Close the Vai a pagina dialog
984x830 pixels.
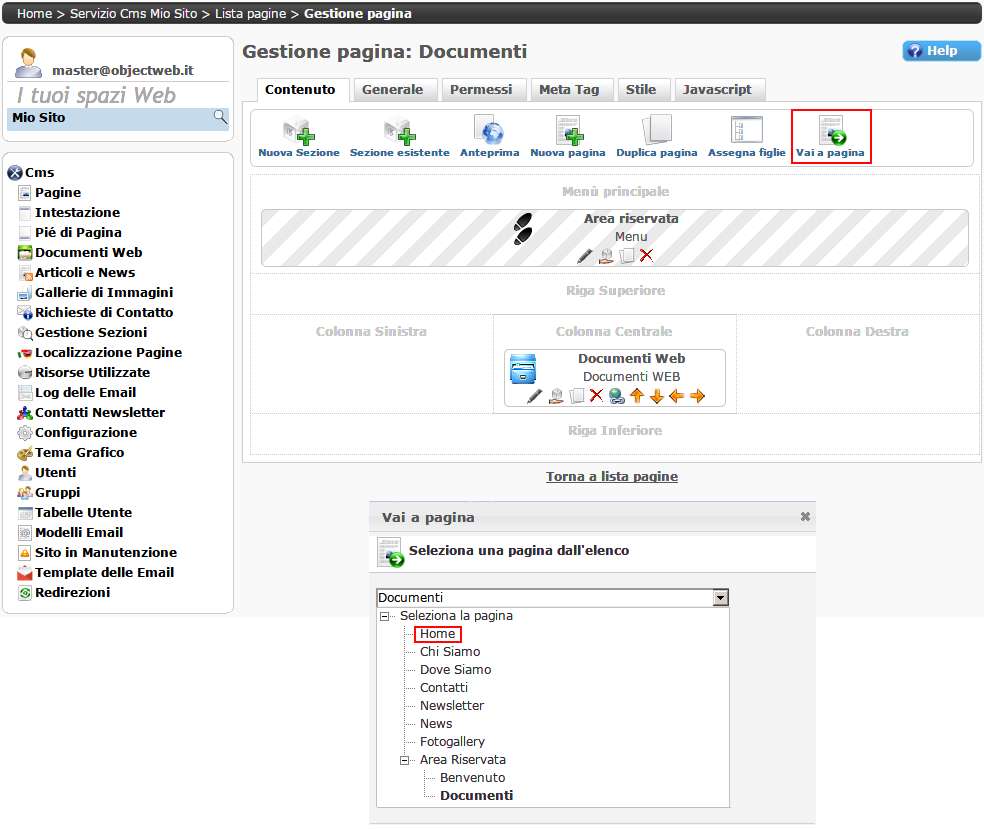coord(805,517)
